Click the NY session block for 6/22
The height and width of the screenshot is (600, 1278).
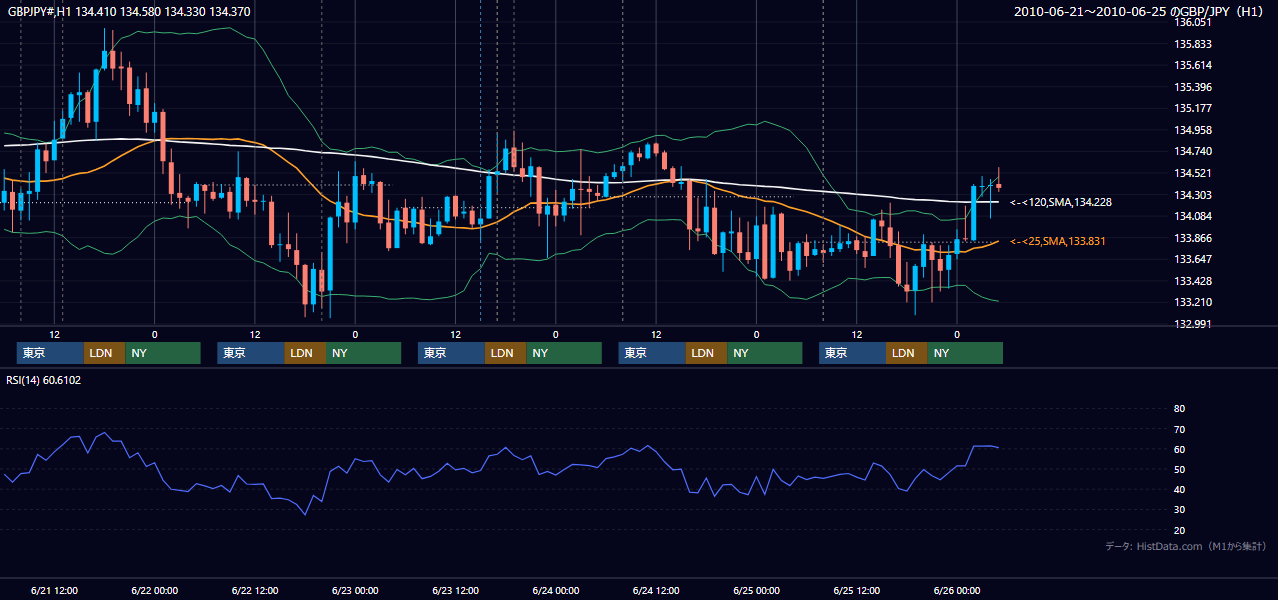(363, 353)
